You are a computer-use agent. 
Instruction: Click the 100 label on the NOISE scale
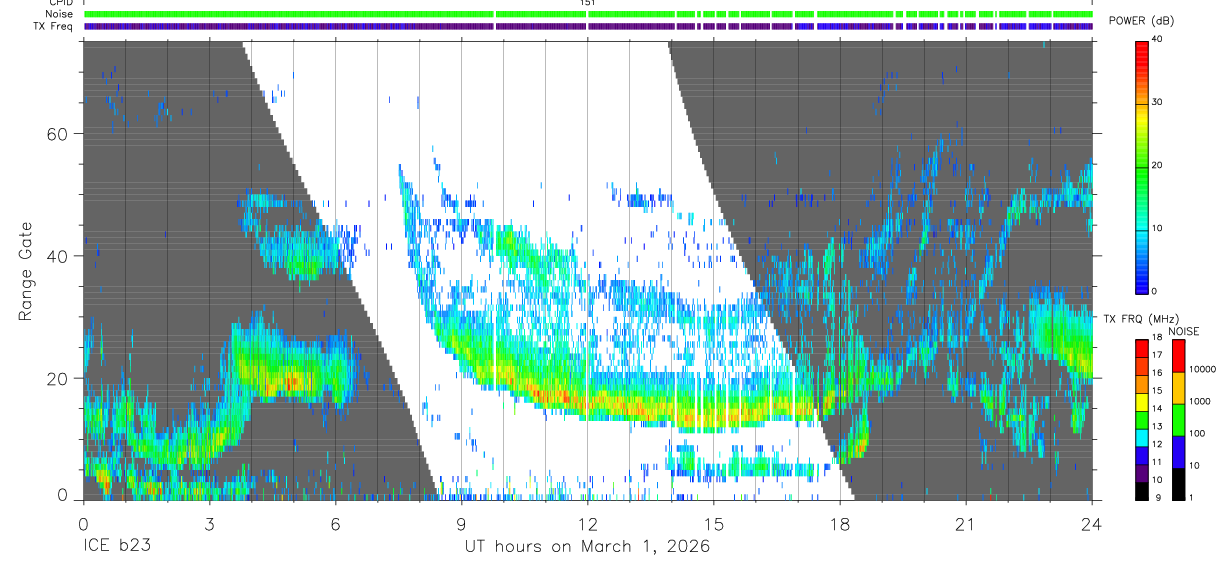(x=1198, y=433)
